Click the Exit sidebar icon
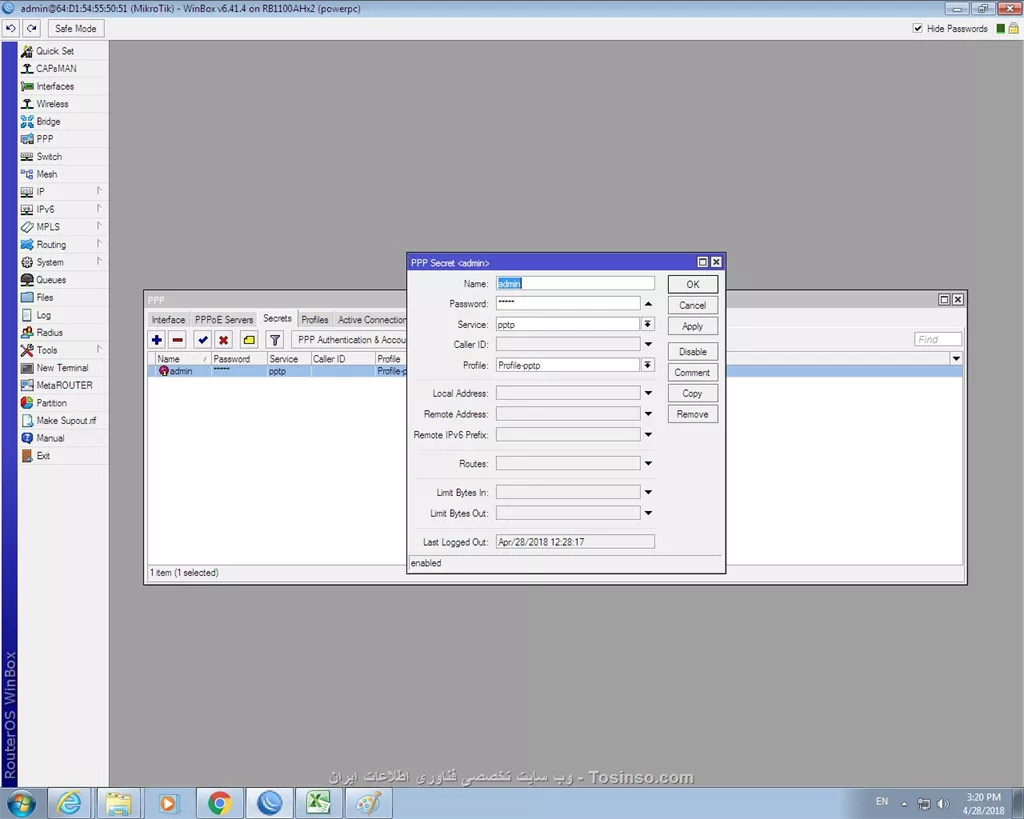This screenshot has width=1024, height=819. pos(27,457)
